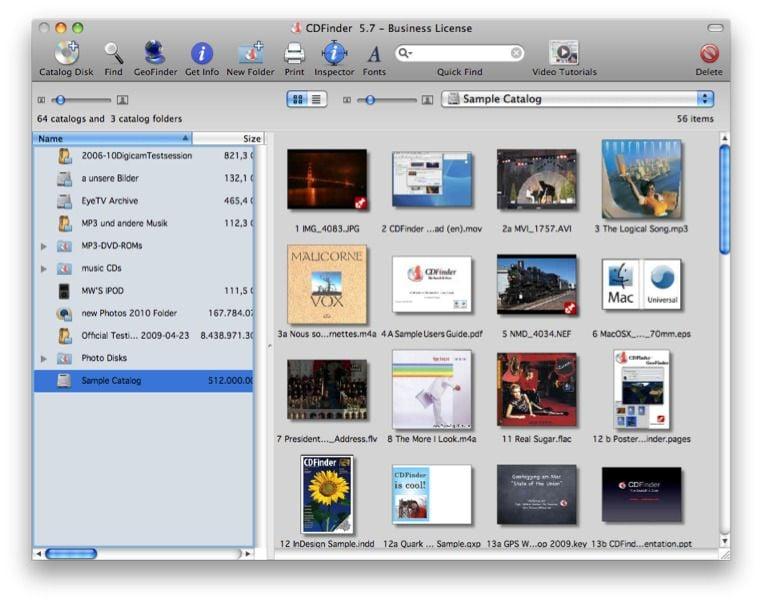
Task: Expand the Photo Disks folder
Action: click(x=44, y=359)
